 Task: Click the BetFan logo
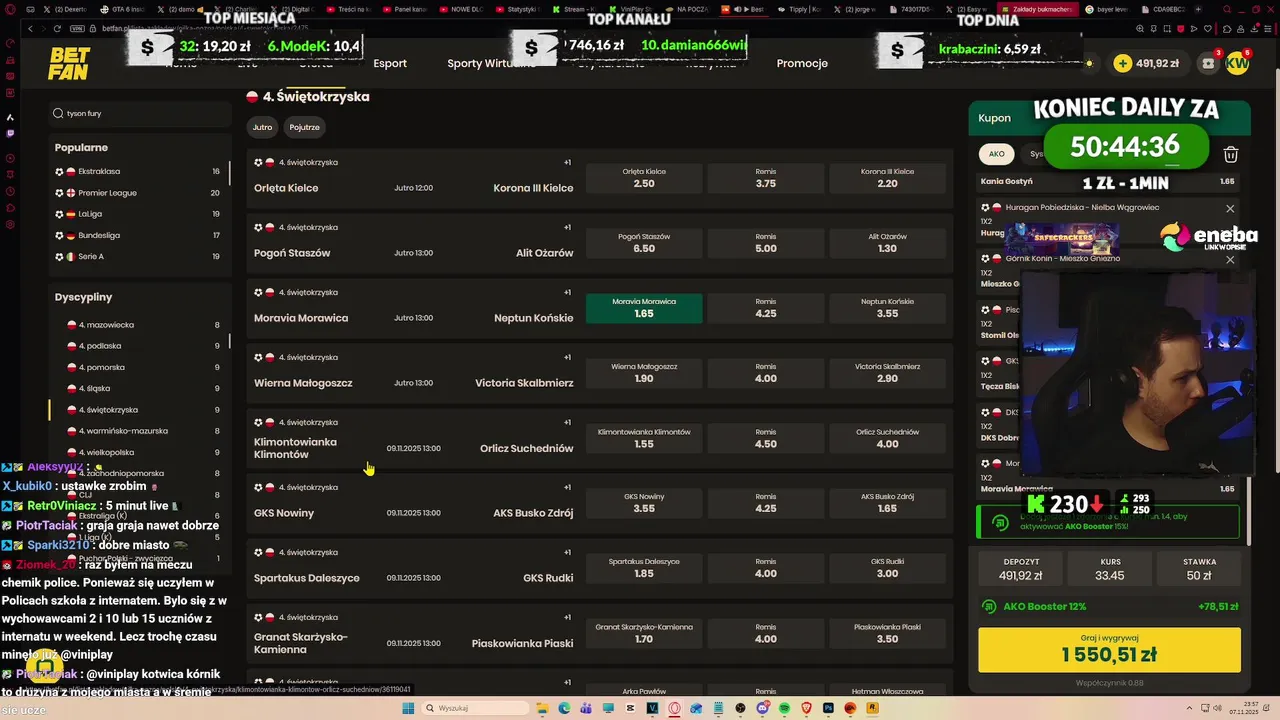click(x=69, y=63)
